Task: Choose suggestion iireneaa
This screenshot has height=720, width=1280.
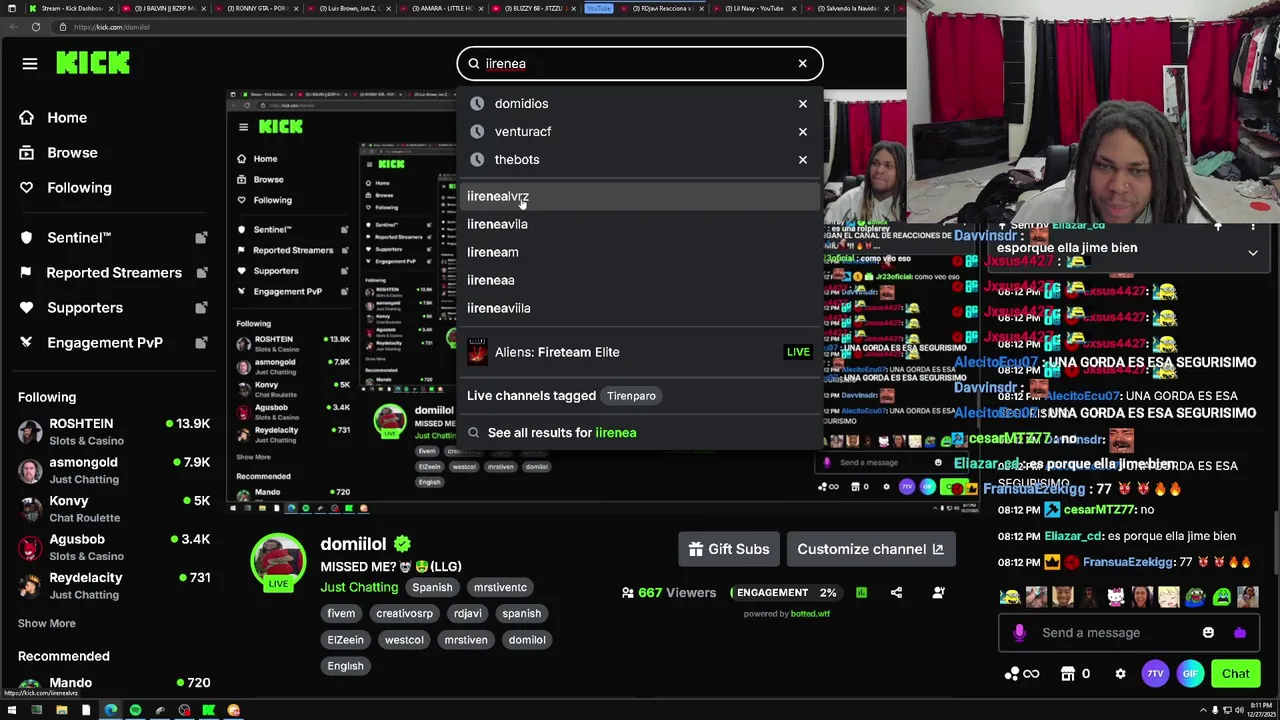Action: point(640,280)
